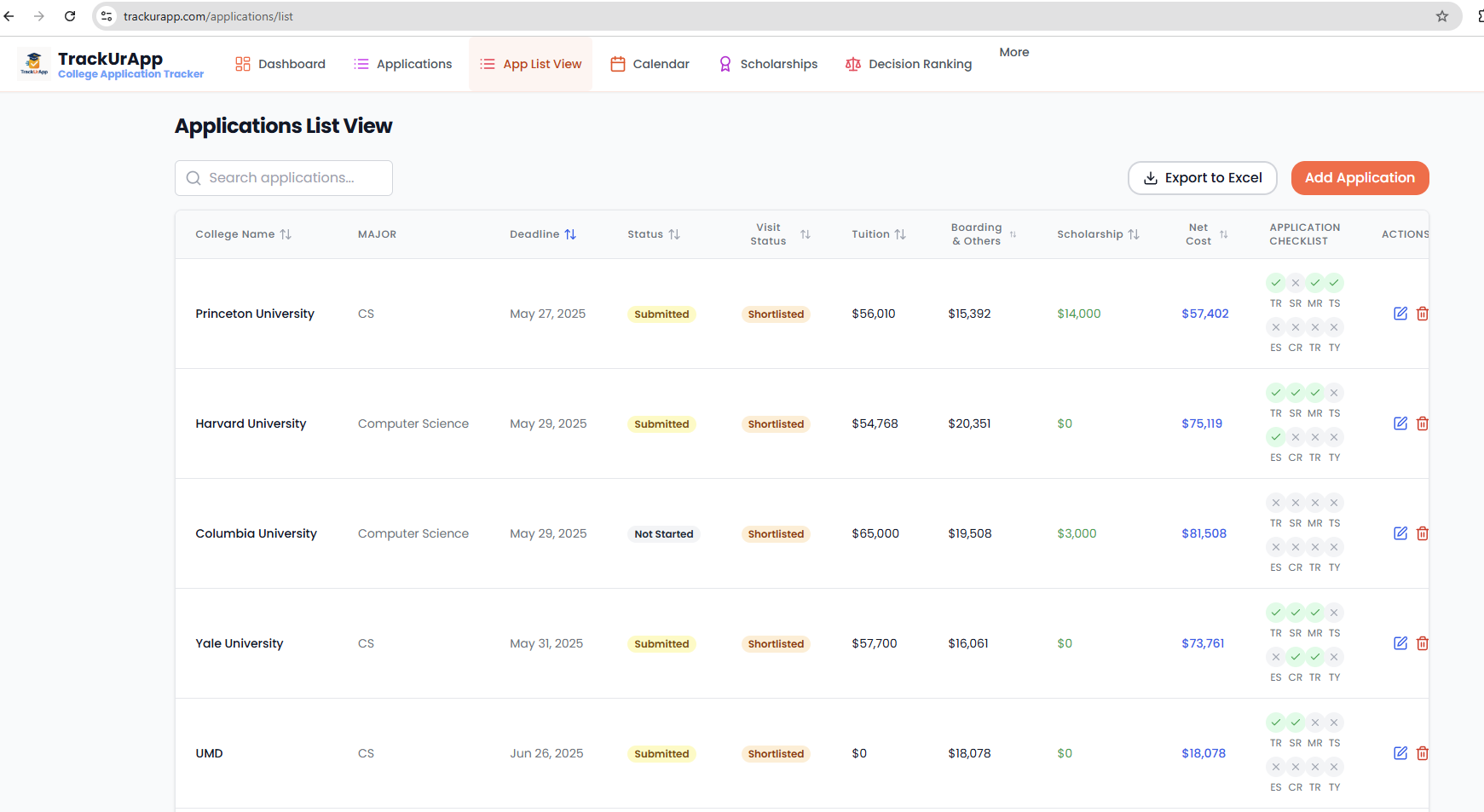Open Decision Ranking page
Image resolution: width=1484 pixels, height=812 pixels.
coord(909,64)
